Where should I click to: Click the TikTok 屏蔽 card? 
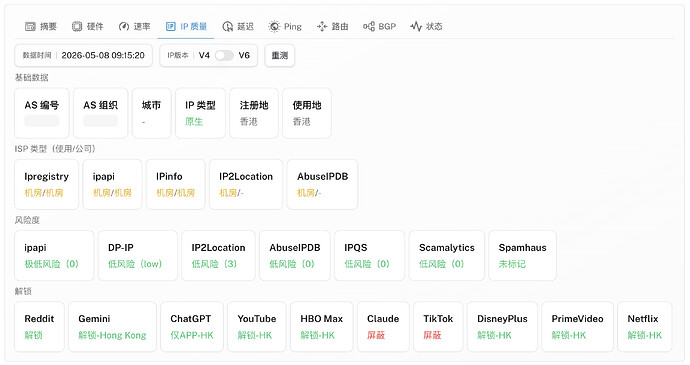tap(438, 327)
